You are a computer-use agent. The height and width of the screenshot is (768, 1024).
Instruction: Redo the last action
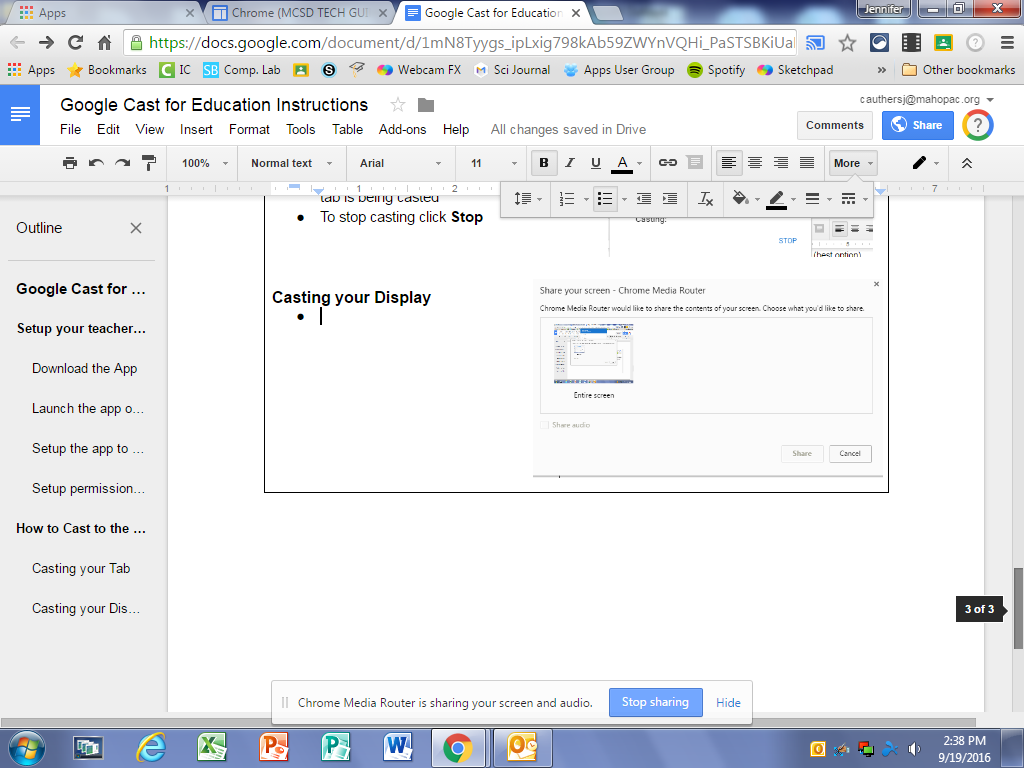(x=122, y=163)
